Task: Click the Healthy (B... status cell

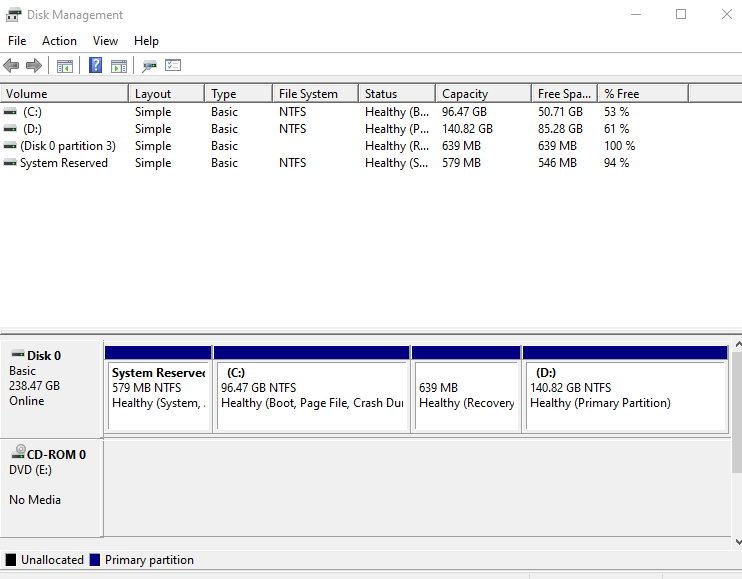Action: coord(397,112)
